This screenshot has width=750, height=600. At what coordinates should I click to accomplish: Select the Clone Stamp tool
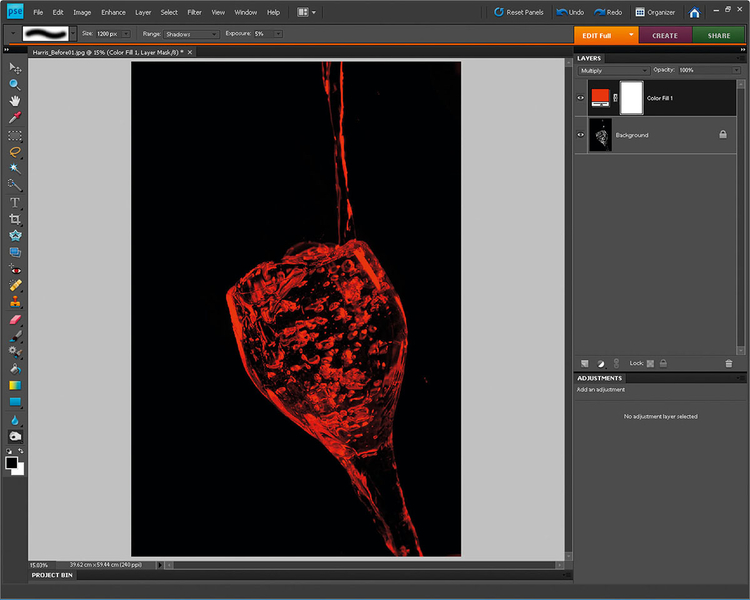pos(15,302)
